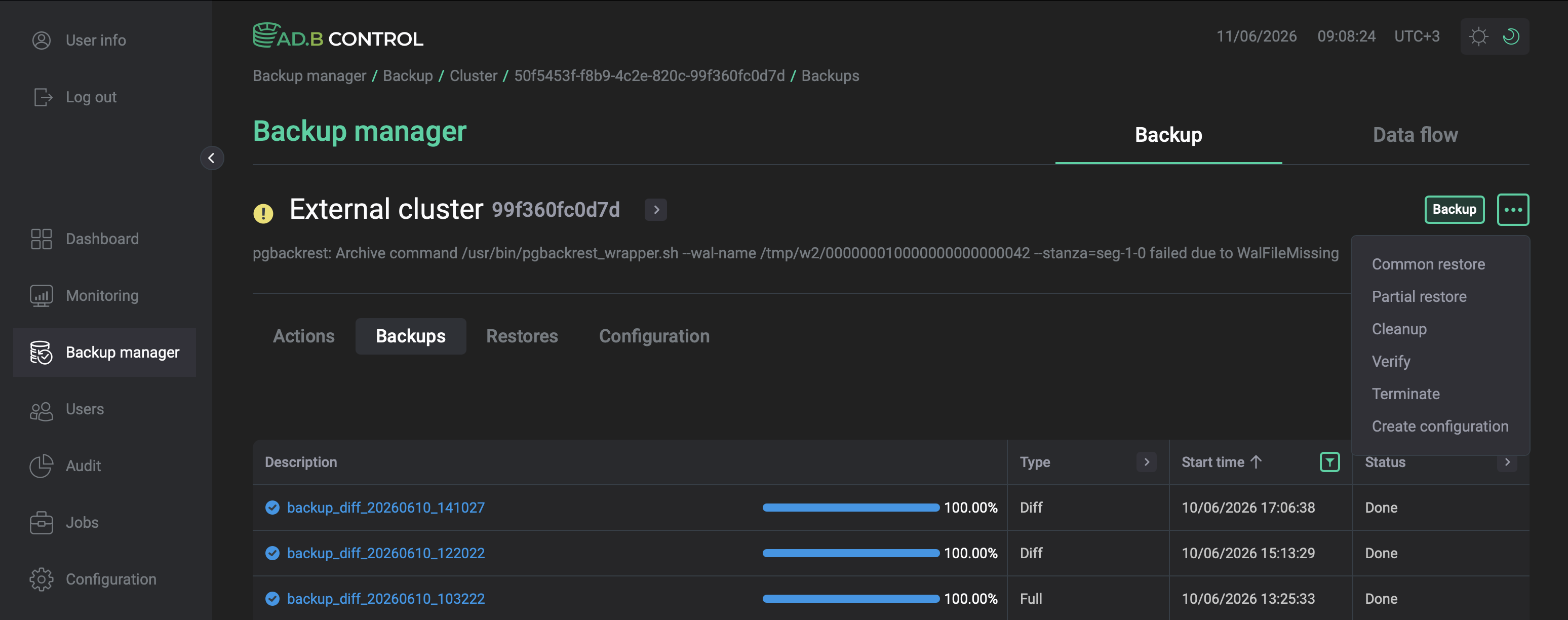Select Partial restore from the menu
Image resolution: width=1568 pixels, height=620 pixels.
[1419, 297]
